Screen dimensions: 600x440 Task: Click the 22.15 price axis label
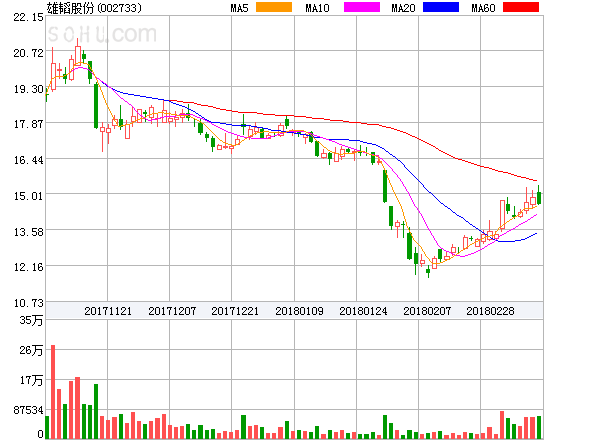(29, 17)
